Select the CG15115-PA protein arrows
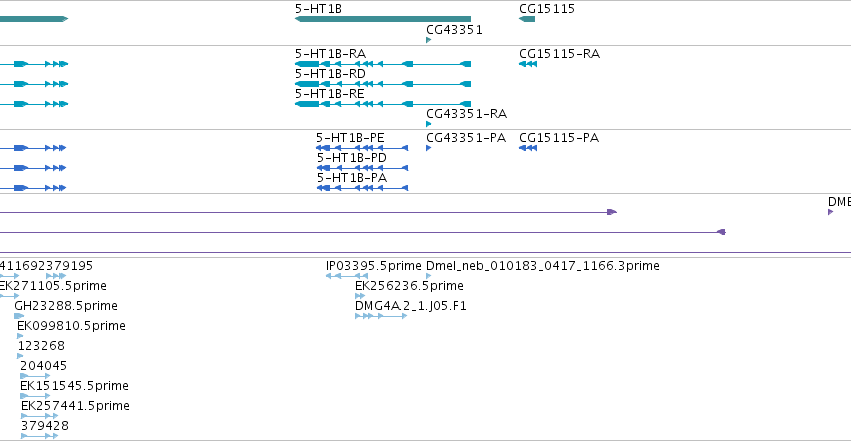 pos(528,148)
